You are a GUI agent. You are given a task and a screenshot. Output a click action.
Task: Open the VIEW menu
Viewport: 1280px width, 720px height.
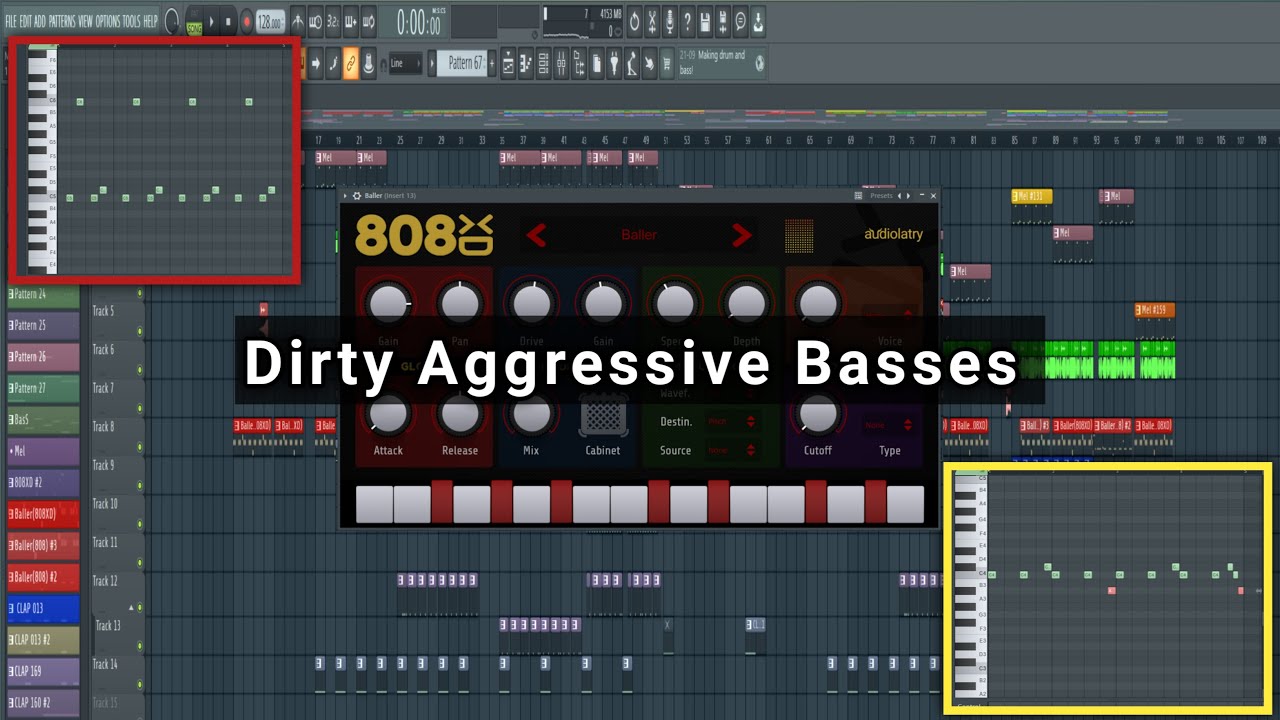click(85, 21)
